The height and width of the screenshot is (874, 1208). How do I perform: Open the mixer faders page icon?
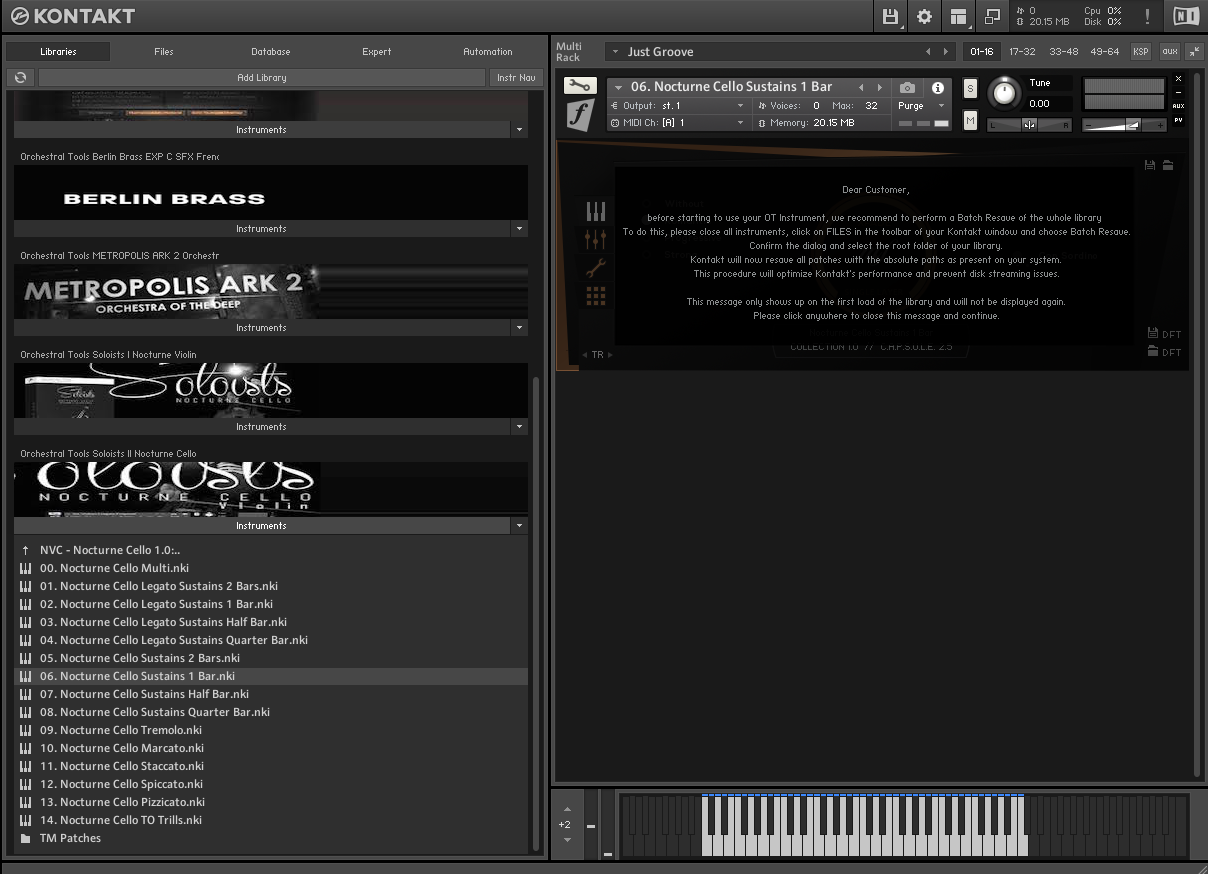(596, 239)
